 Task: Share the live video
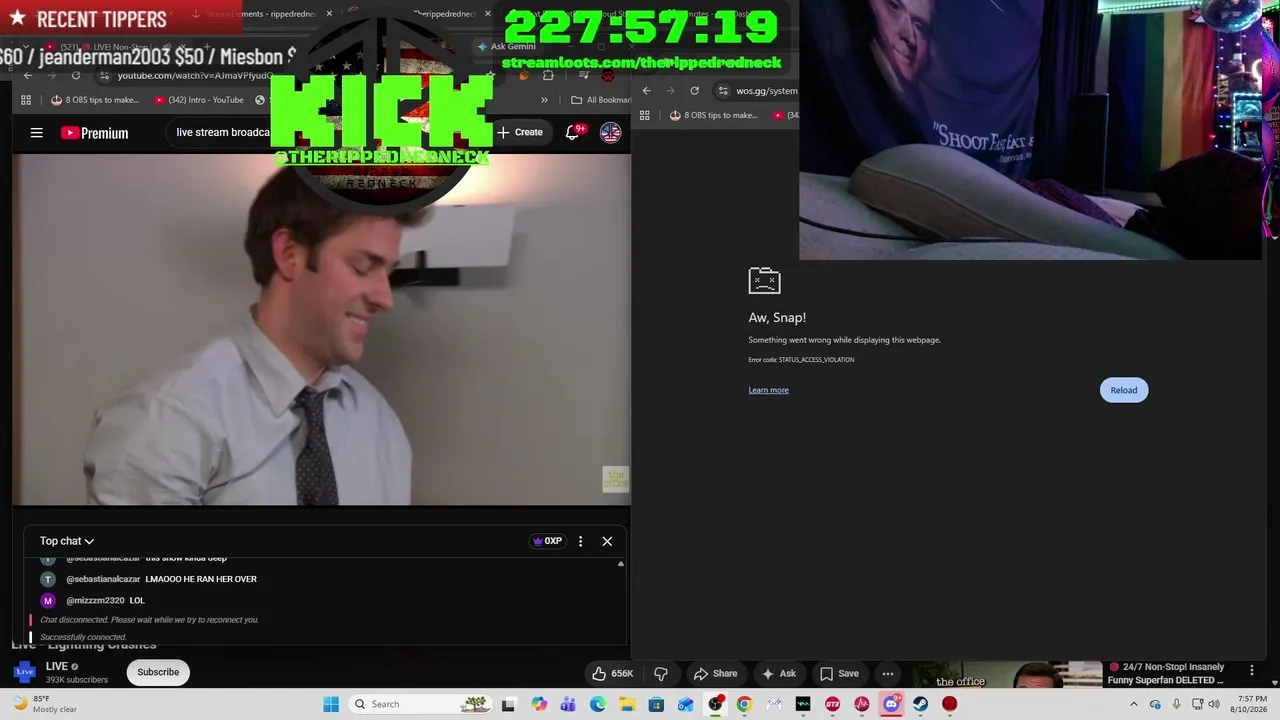tap(716, 673)
